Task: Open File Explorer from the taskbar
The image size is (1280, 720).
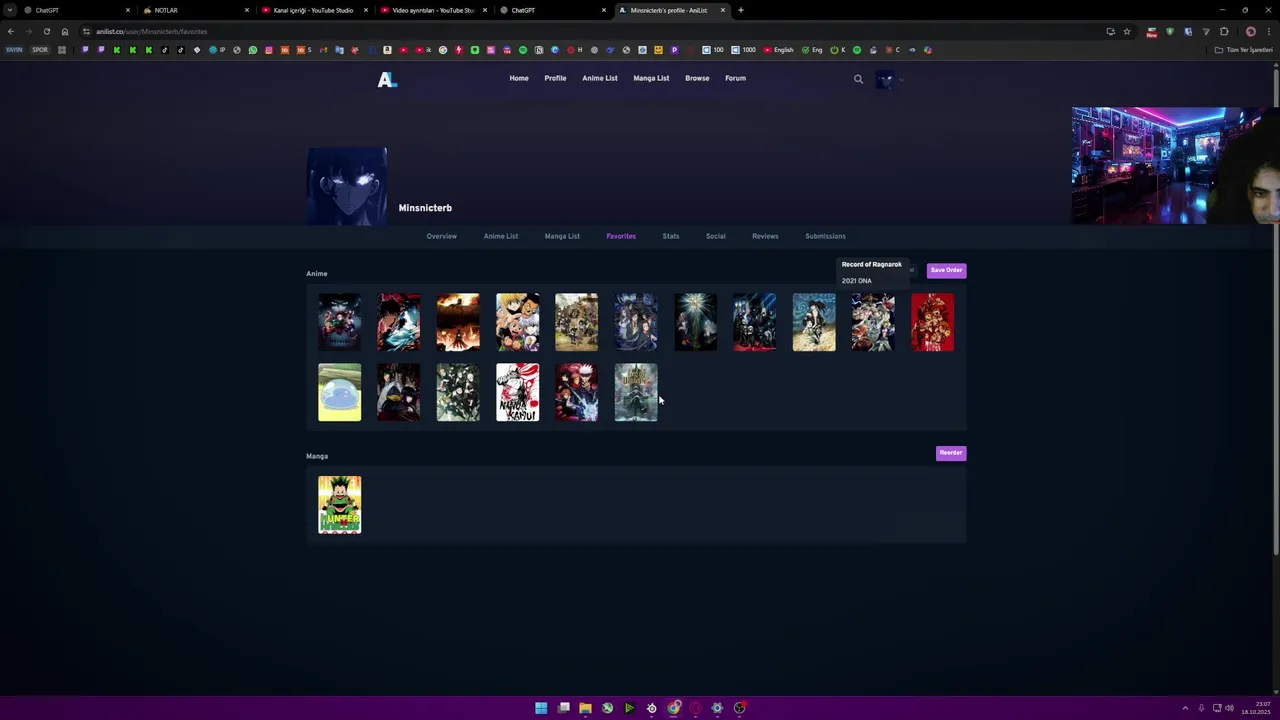Action: click(x=585, y=708)
